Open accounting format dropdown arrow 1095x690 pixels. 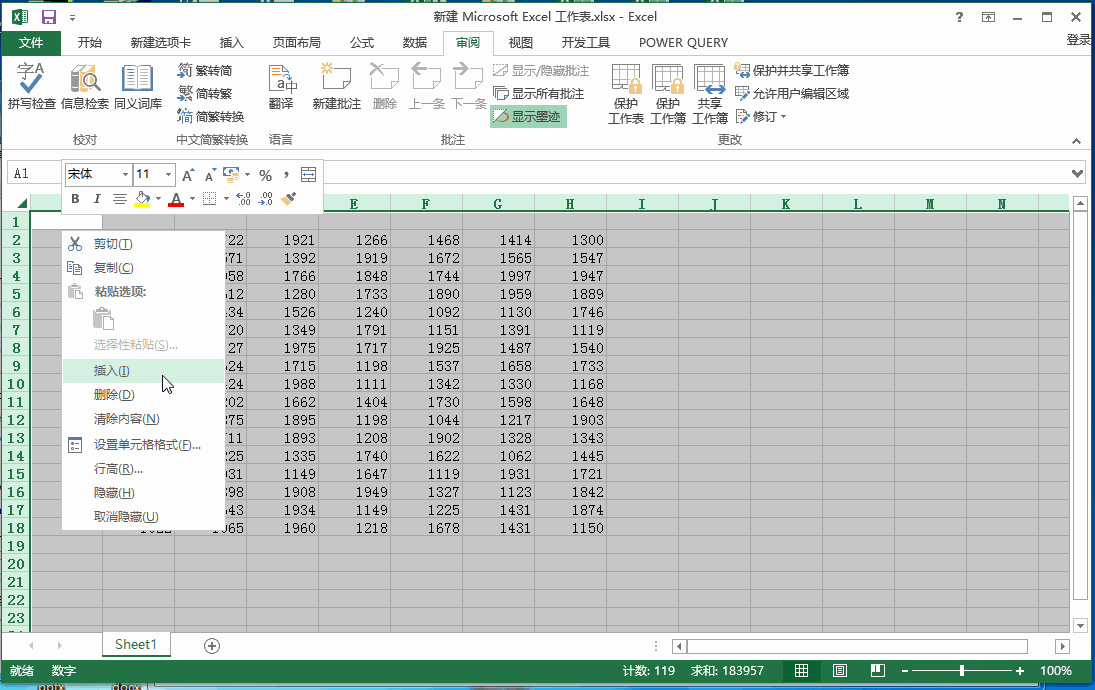coord(247,175)
